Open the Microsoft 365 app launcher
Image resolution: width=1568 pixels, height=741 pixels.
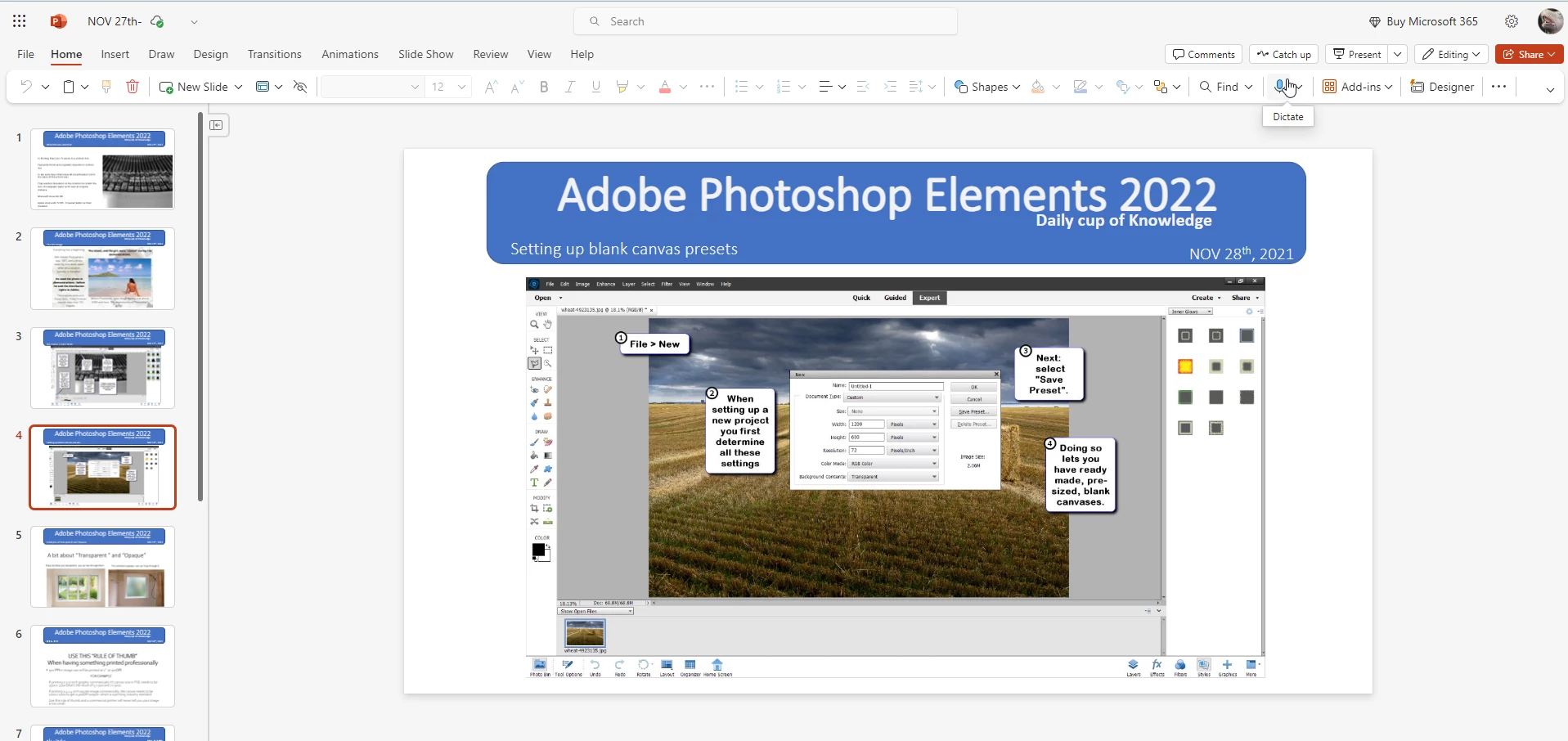pos(20,21)
